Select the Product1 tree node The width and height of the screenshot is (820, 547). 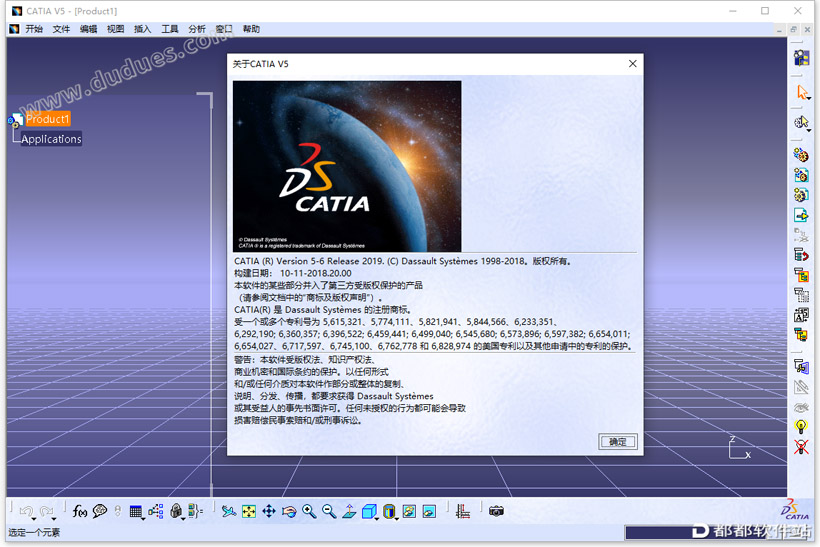click(x=48, y=119)
